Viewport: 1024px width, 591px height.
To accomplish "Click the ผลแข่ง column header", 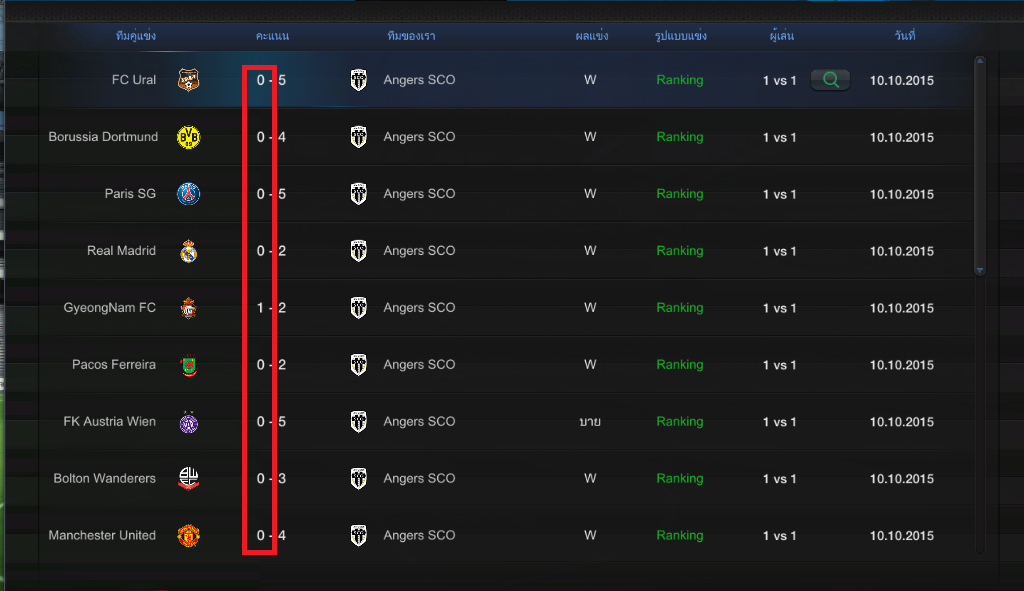I will click(x=592, y=36).
